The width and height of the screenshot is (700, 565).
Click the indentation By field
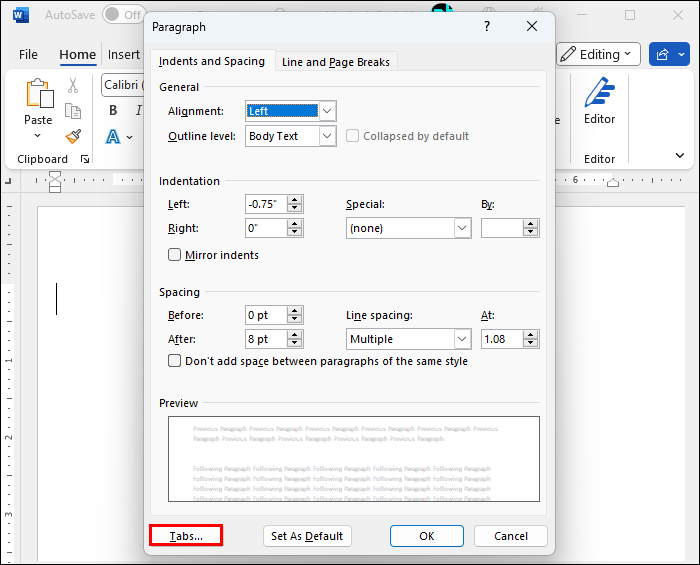(x=502, y=228)
